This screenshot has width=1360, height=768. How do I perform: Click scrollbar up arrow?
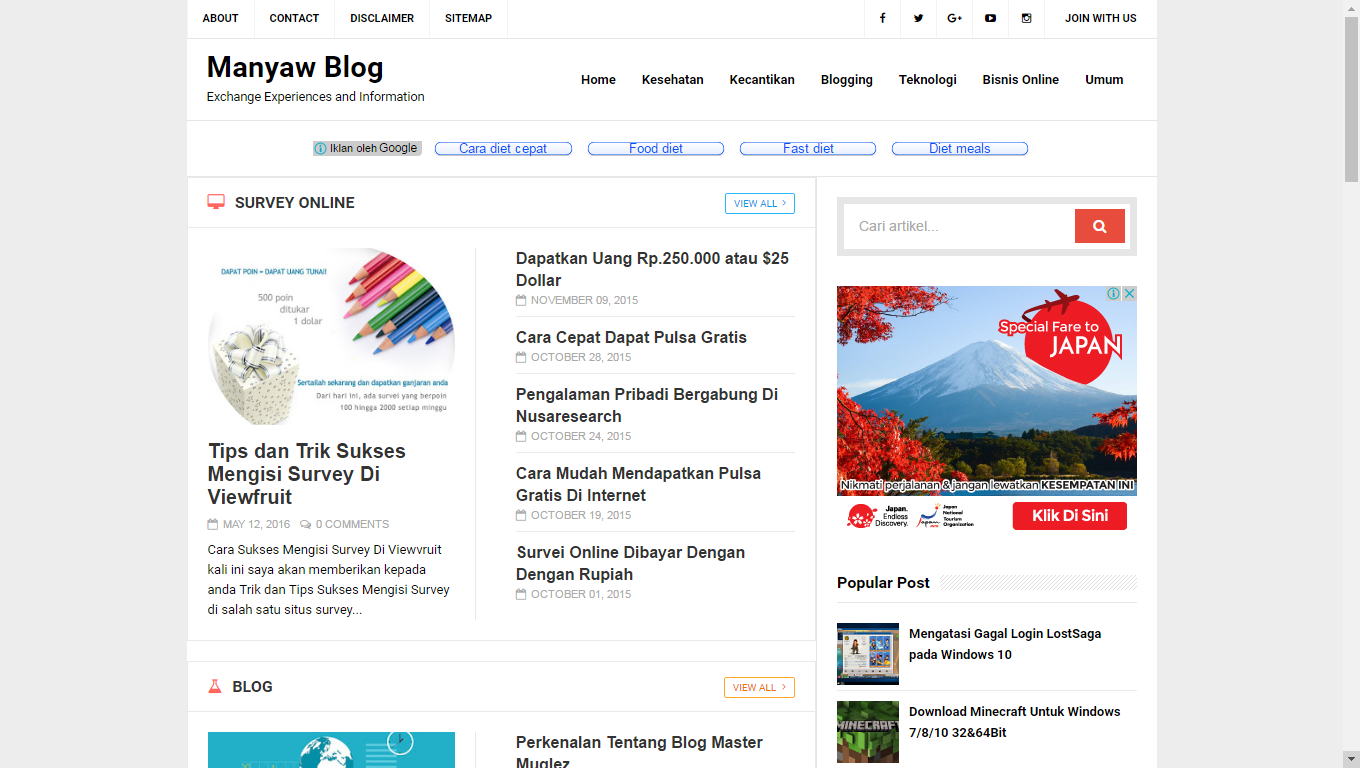tap(1352, 8)
